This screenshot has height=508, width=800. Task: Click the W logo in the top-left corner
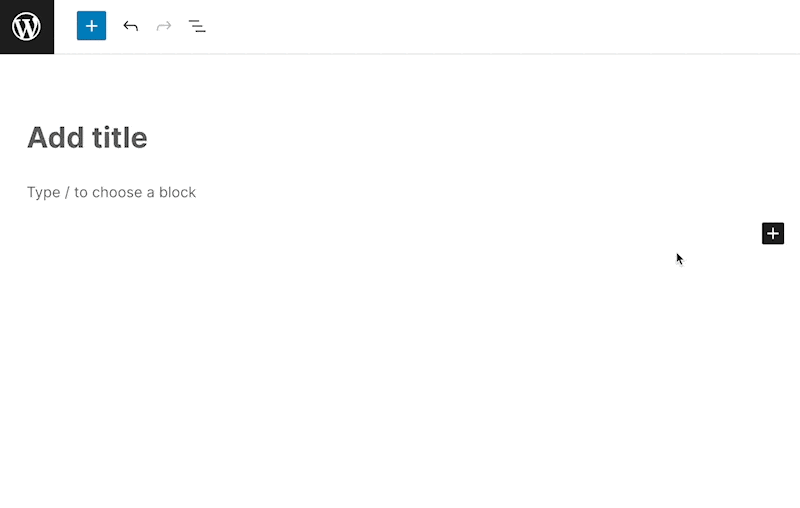[26, 26]
